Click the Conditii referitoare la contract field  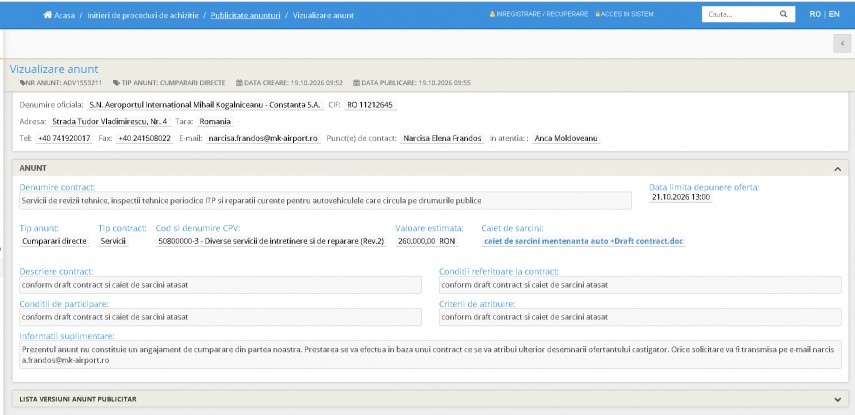640,285
